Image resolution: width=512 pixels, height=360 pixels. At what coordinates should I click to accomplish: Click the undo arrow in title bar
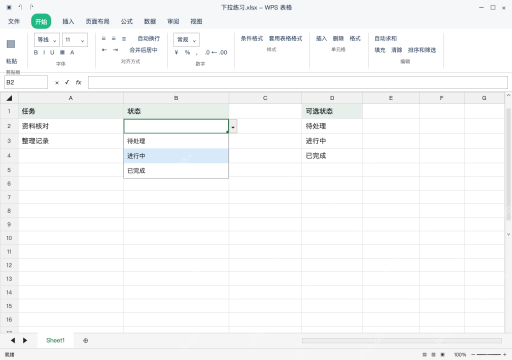coord(20,7)
